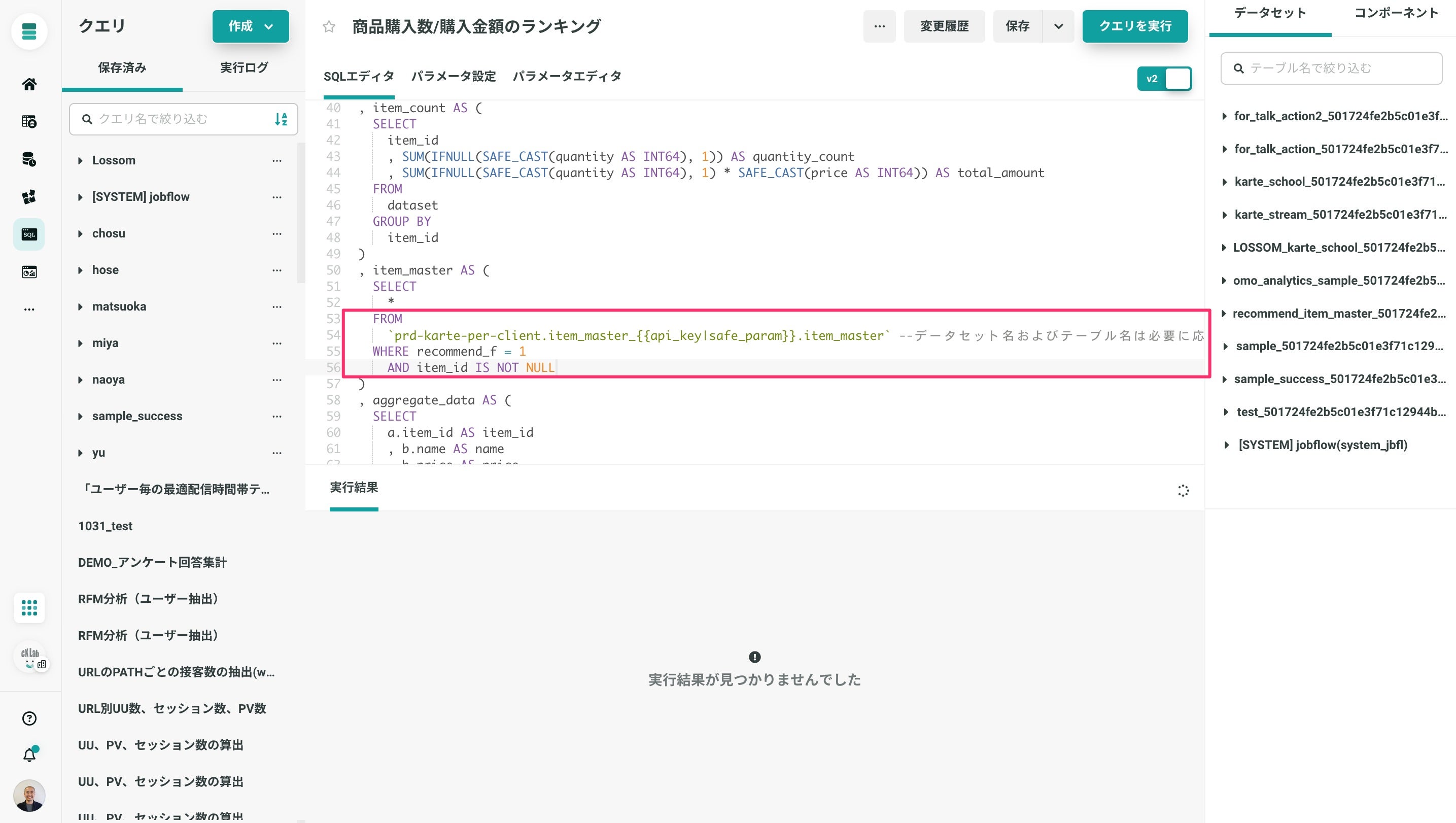
Task: Open the apps grid icon
Action: coord(29,608)
